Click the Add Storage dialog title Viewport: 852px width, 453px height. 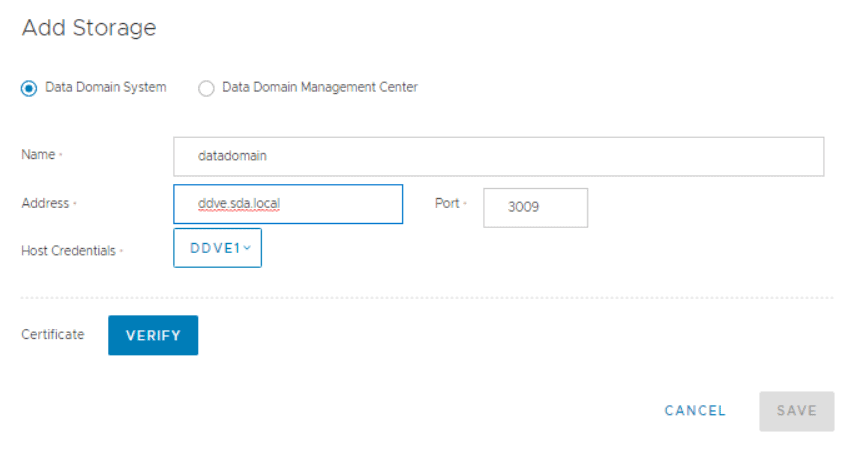tap(89, 28)
